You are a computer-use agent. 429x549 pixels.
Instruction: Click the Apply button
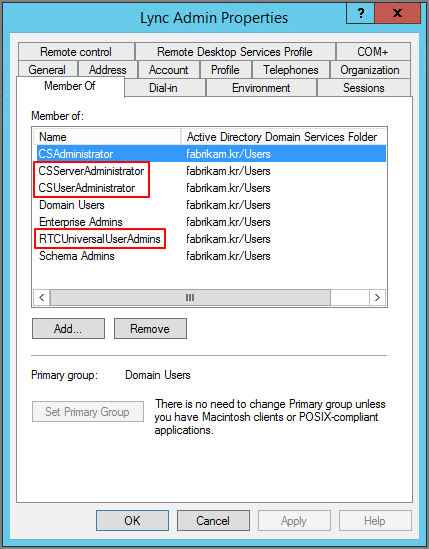pyautogui.click(x=294, y=520)
